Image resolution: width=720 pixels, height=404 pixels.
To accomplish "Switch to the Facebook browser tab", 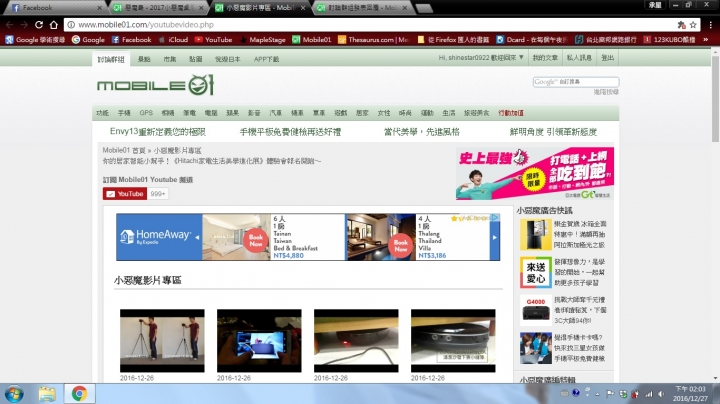I will pos(55,8).
